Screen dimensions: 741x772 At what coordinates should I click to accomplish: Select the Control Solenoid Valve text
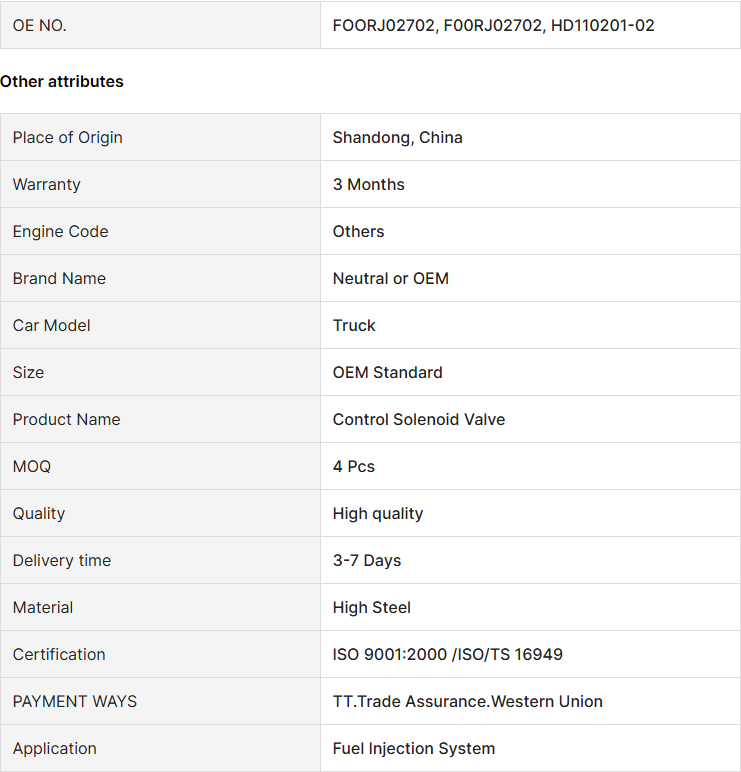[x=419, y=419]
